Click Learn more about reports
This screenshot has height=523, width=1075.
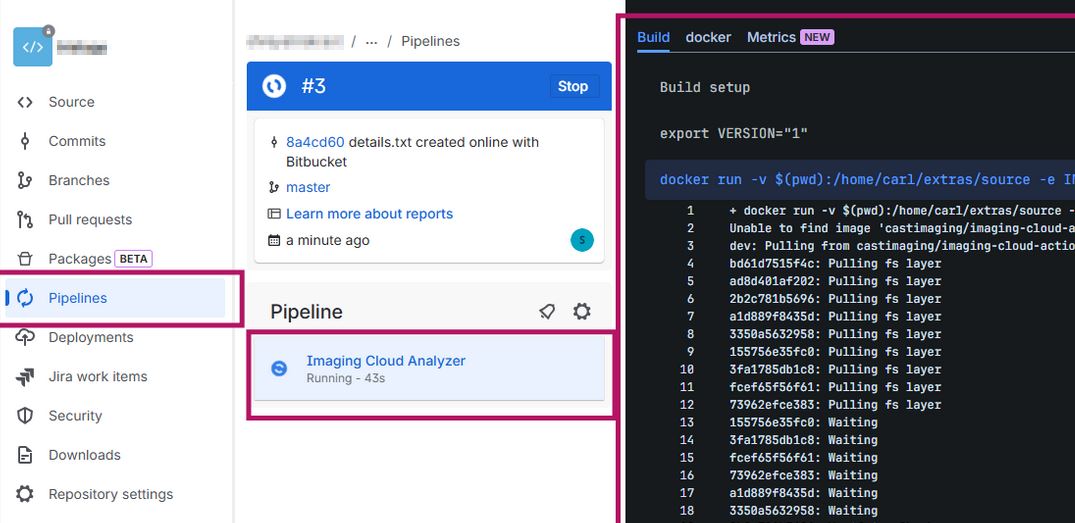click(x=369, y=214)
